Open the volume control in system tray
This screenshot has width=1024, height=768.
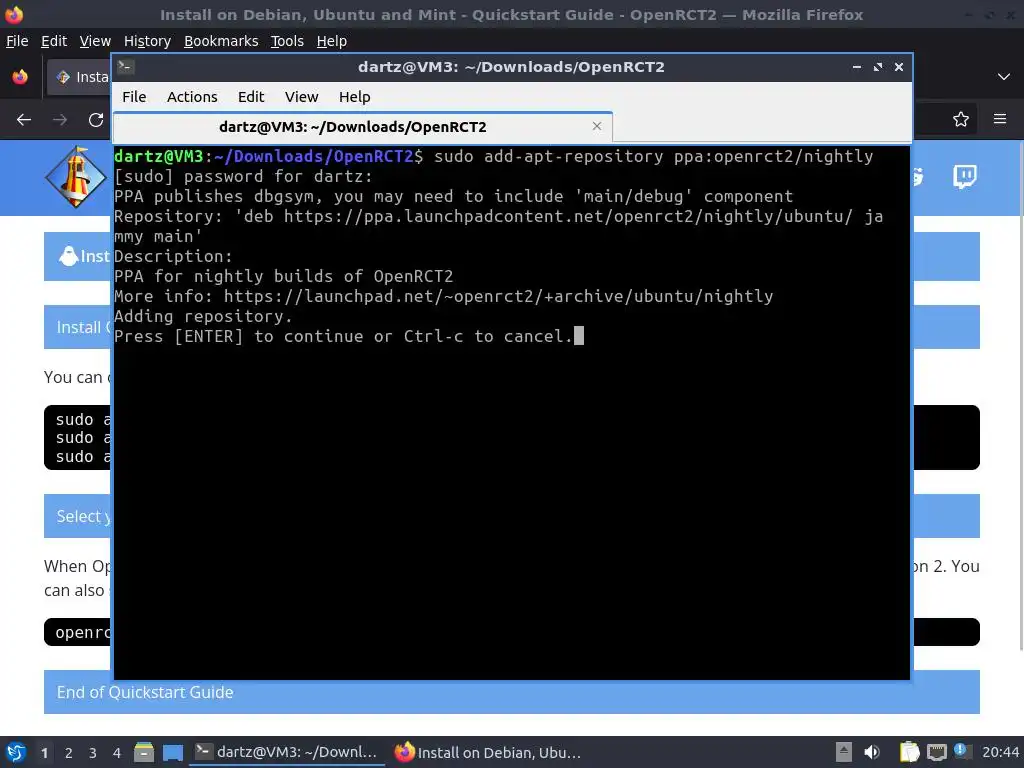pyautogui.click(x=872, y=752)
